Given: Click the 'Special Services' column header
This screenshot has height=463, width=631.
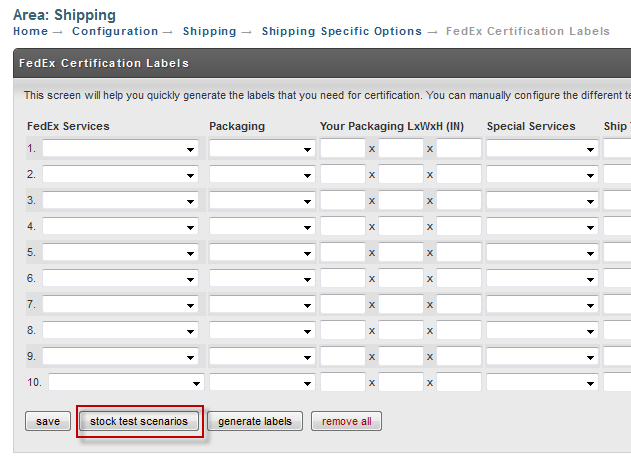Looking at the screenshot, I should click(x=531, y=126).
